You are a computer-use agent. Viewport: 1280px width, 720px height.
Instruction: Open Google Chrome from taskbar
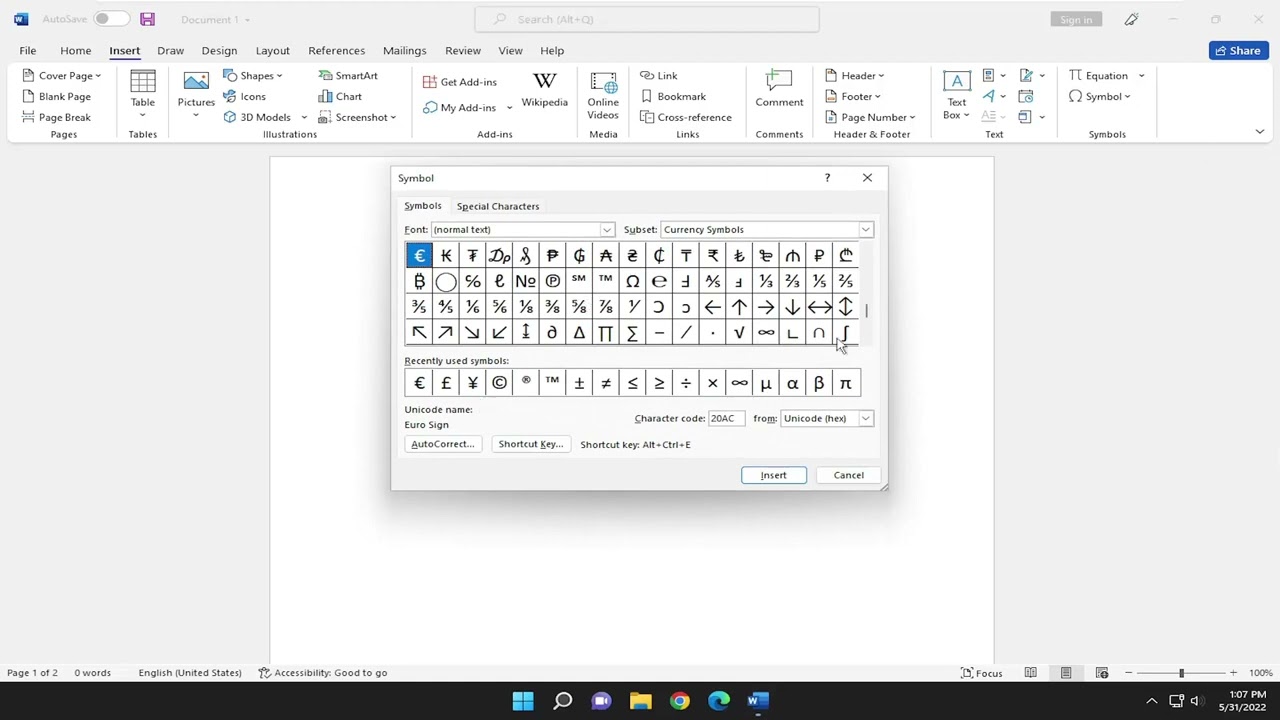point(679,700)
